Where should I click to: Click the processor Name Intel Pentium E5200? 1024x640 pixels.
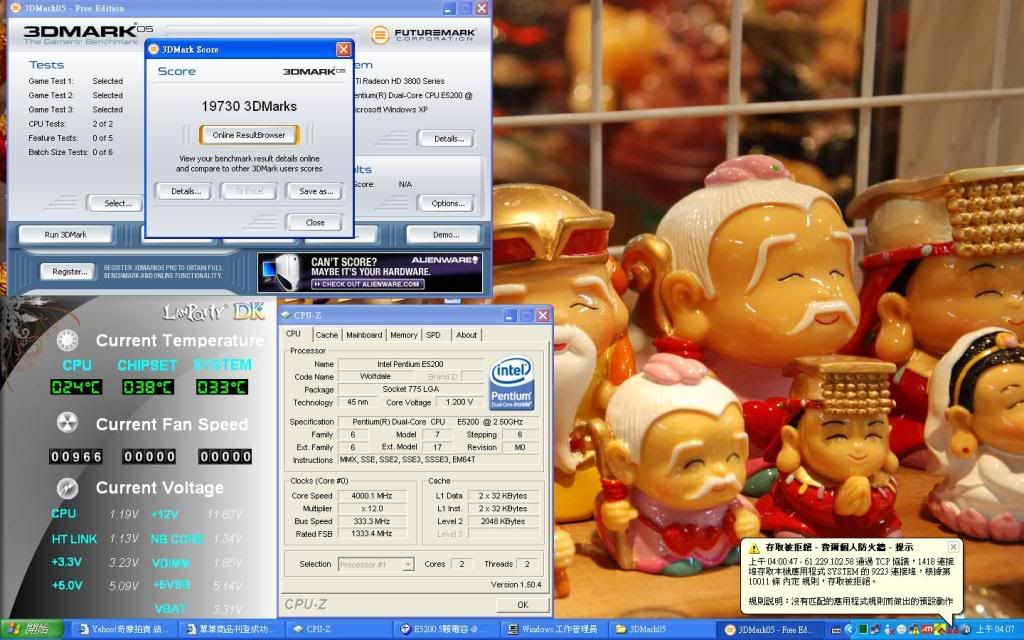tap(411, 364)
